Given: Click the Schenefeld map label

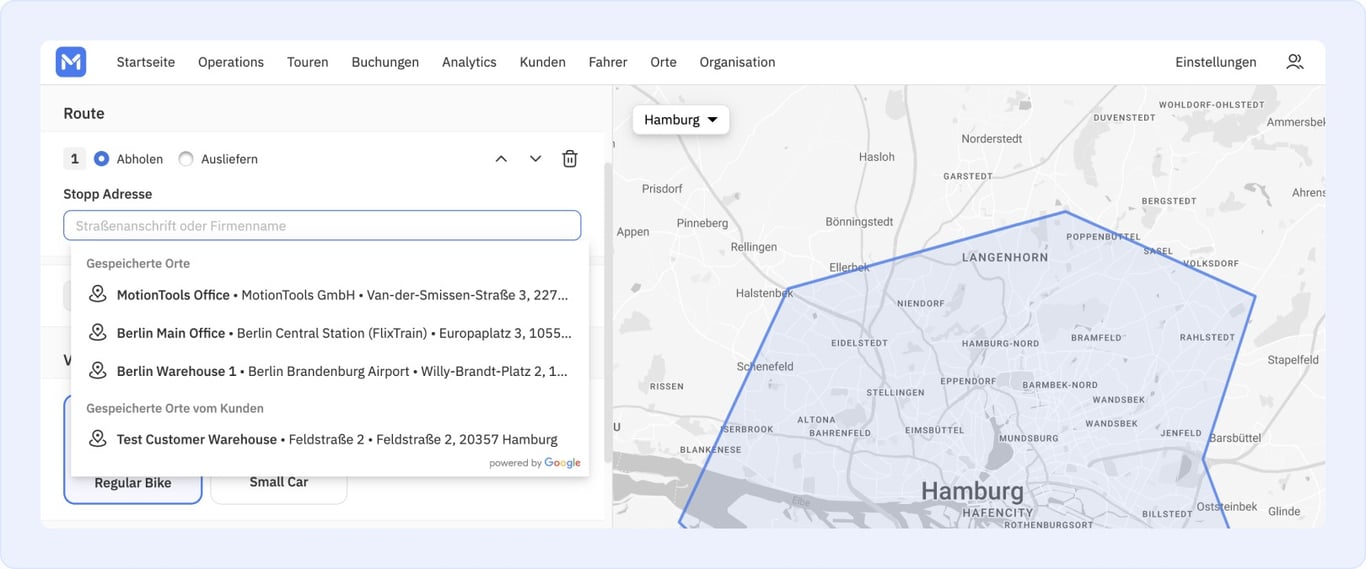Looking at the screenshot, I should tap(765, 367).
